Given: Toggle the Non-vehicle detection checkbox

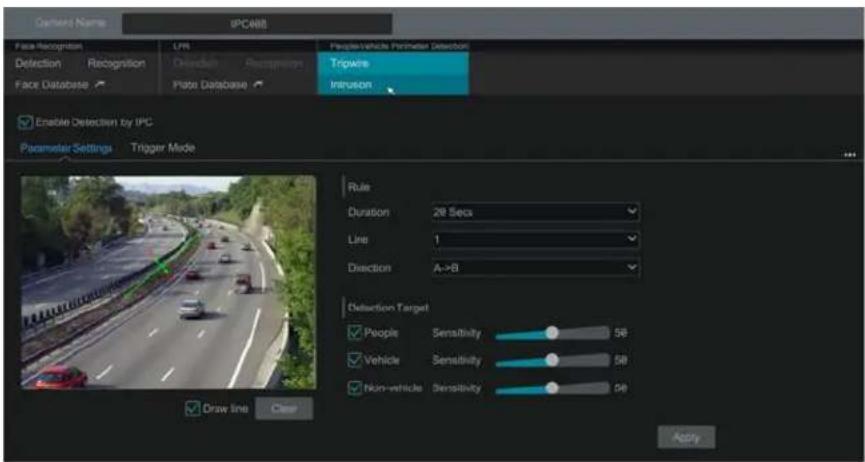Looking at the screenshot, I should click(355, 388).
